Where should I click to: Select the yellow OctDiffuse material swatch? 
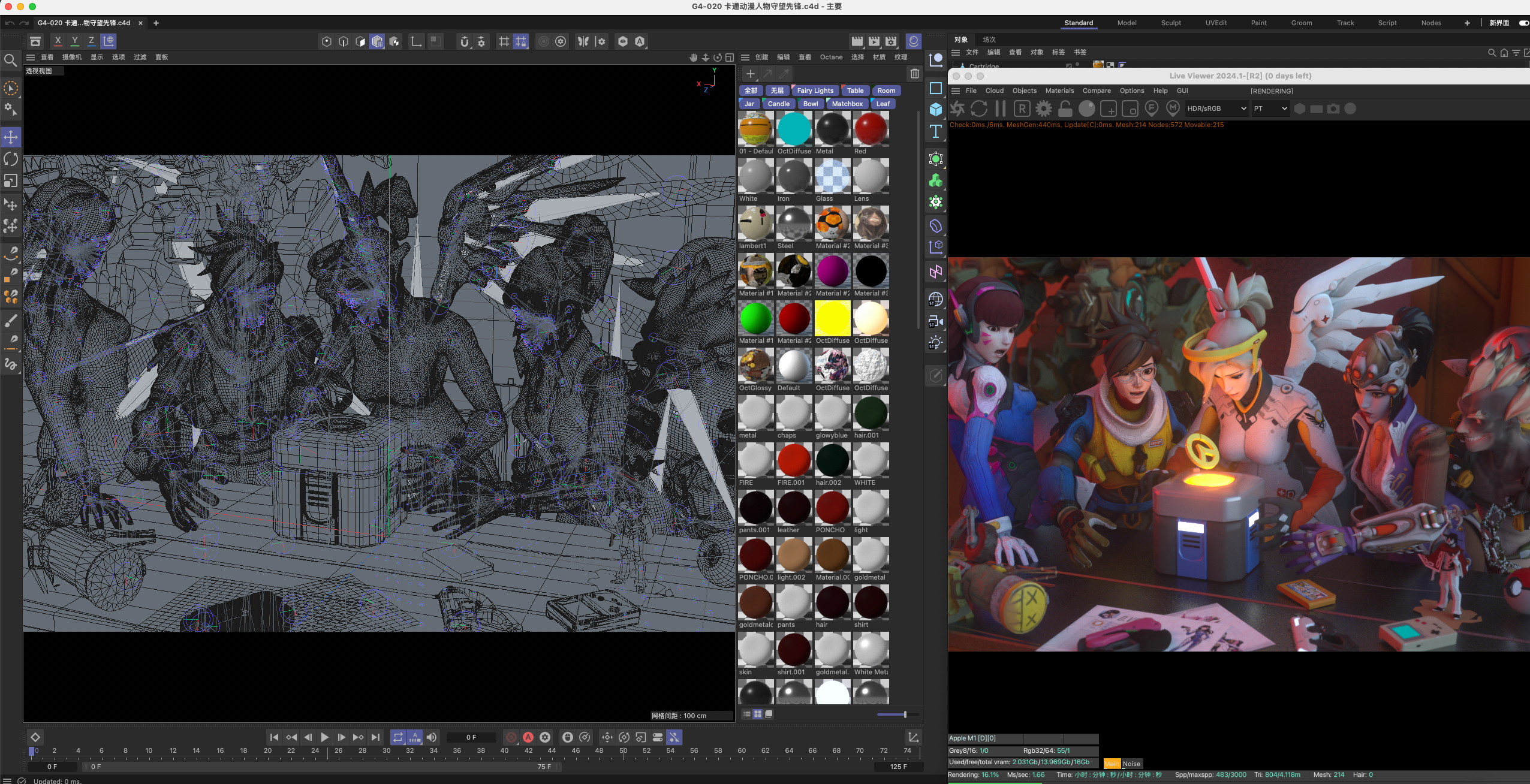pos(832,318)
